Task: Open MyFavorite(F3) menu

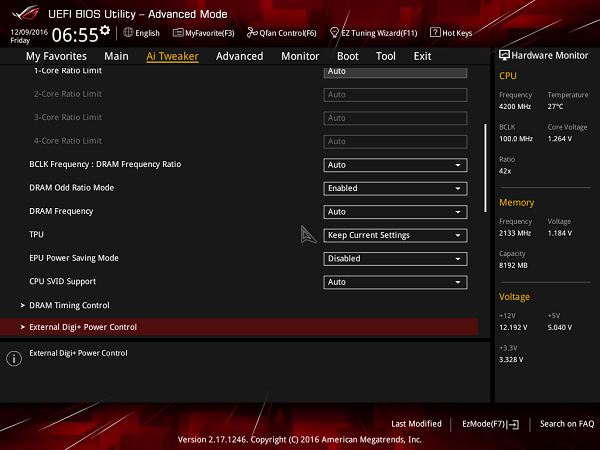Action: coord(204,33)
